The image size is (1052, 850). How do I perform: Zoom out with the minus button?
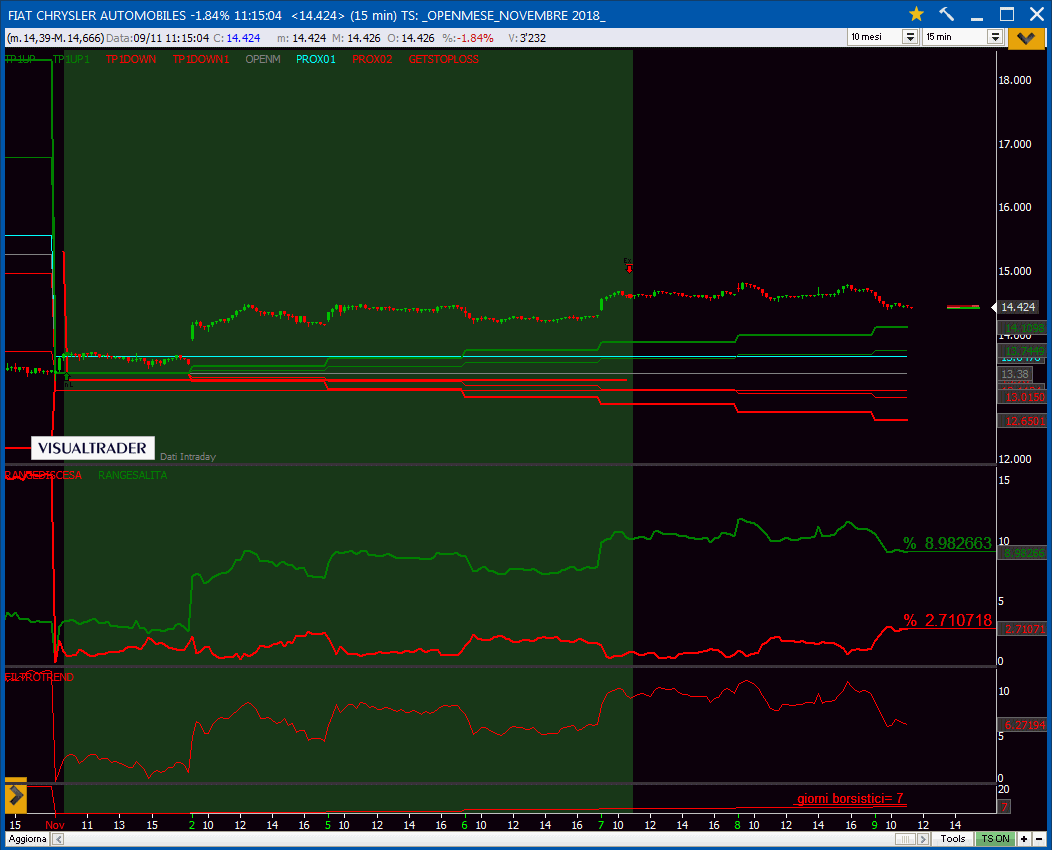1039,839
